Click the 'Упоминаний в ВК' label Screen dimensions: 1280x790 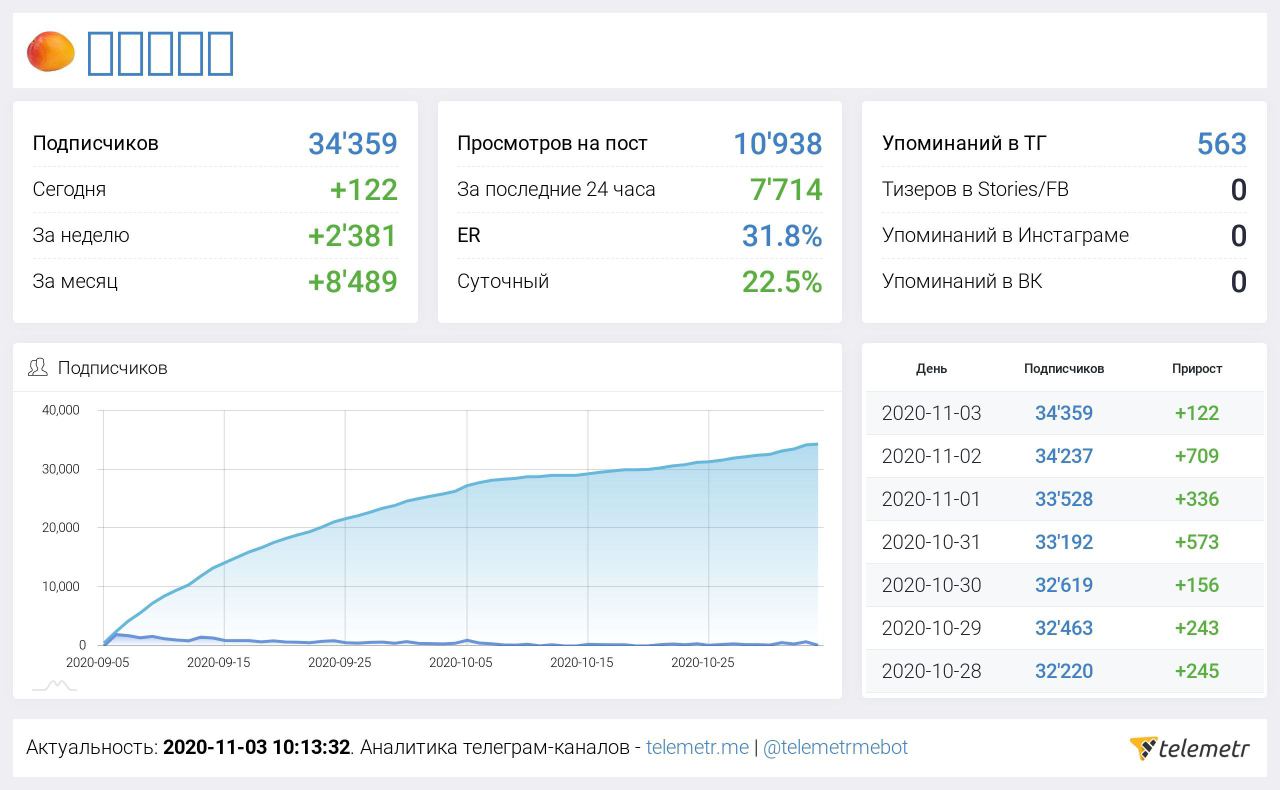[962, 281]
